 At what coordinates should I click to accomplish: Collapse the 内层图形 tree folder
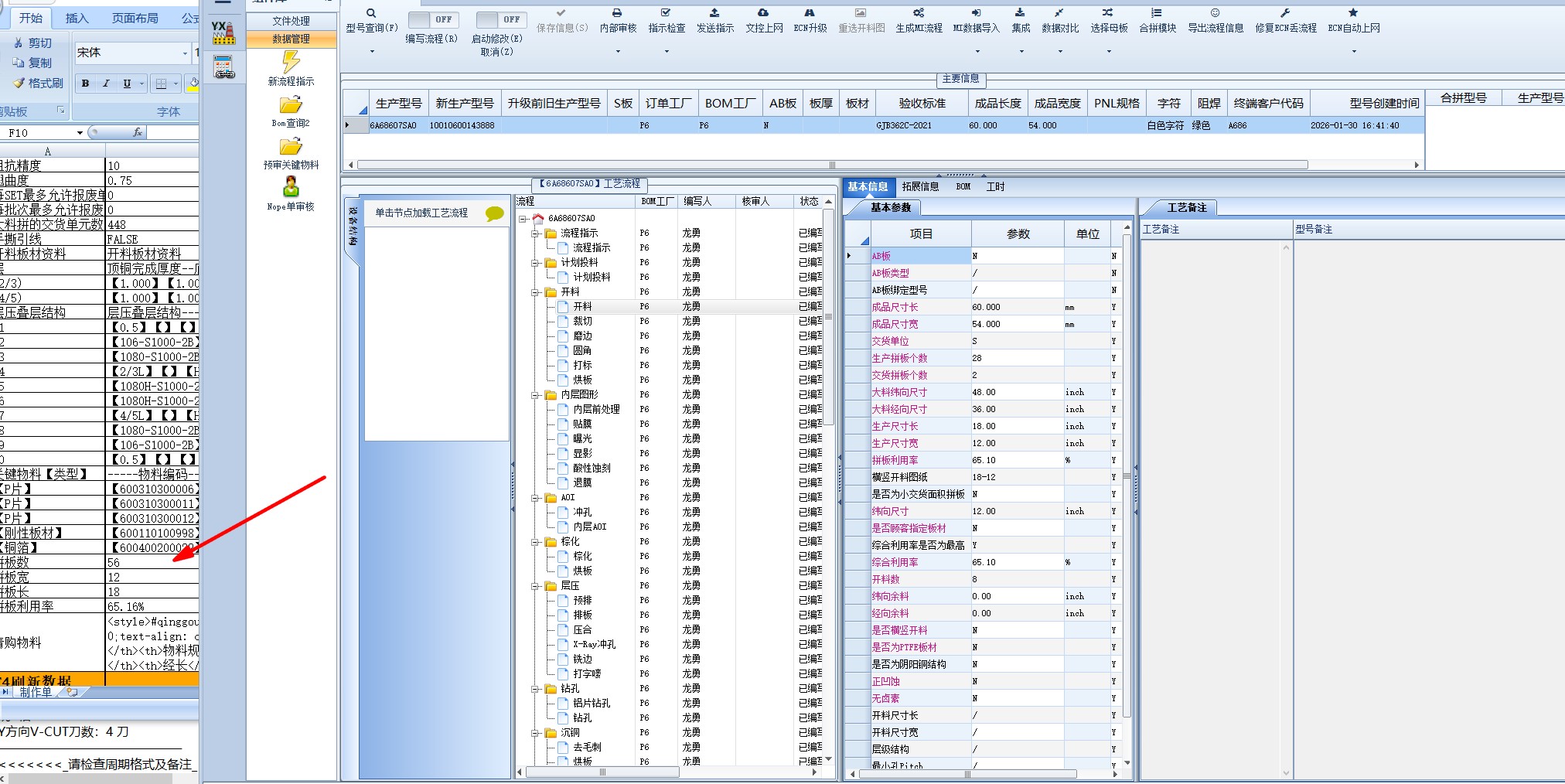coord(535,395)
